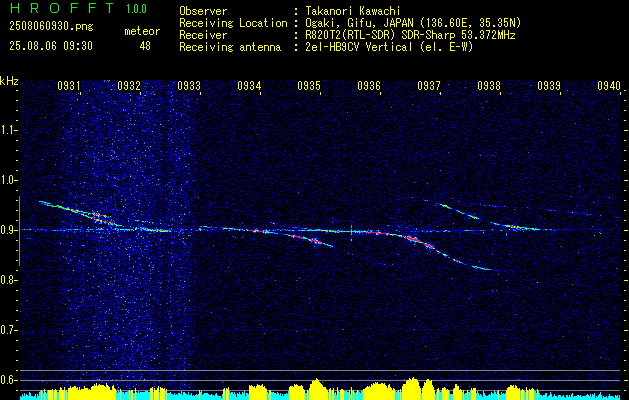Click the 0932 time marker
The height and width of the screenshot is (400, 629).
click(x=129, y=85)
